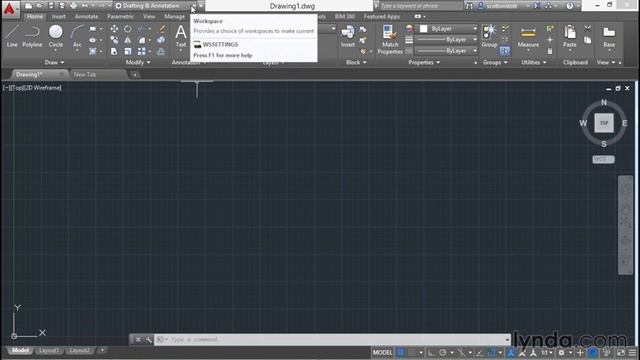Toggle snap mode in status bar
The width and height of the screenshot is (640, 360).
(411, 353)
